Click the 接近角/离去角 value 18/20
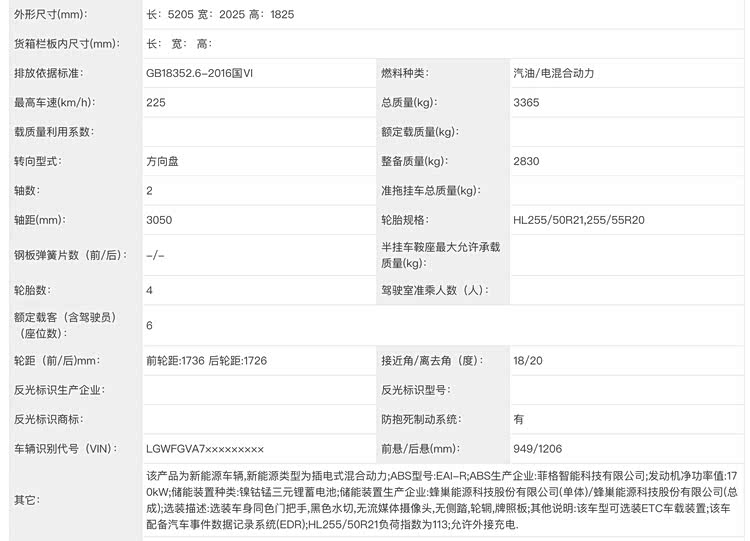750x541 pixels. [x=527, y=360]
